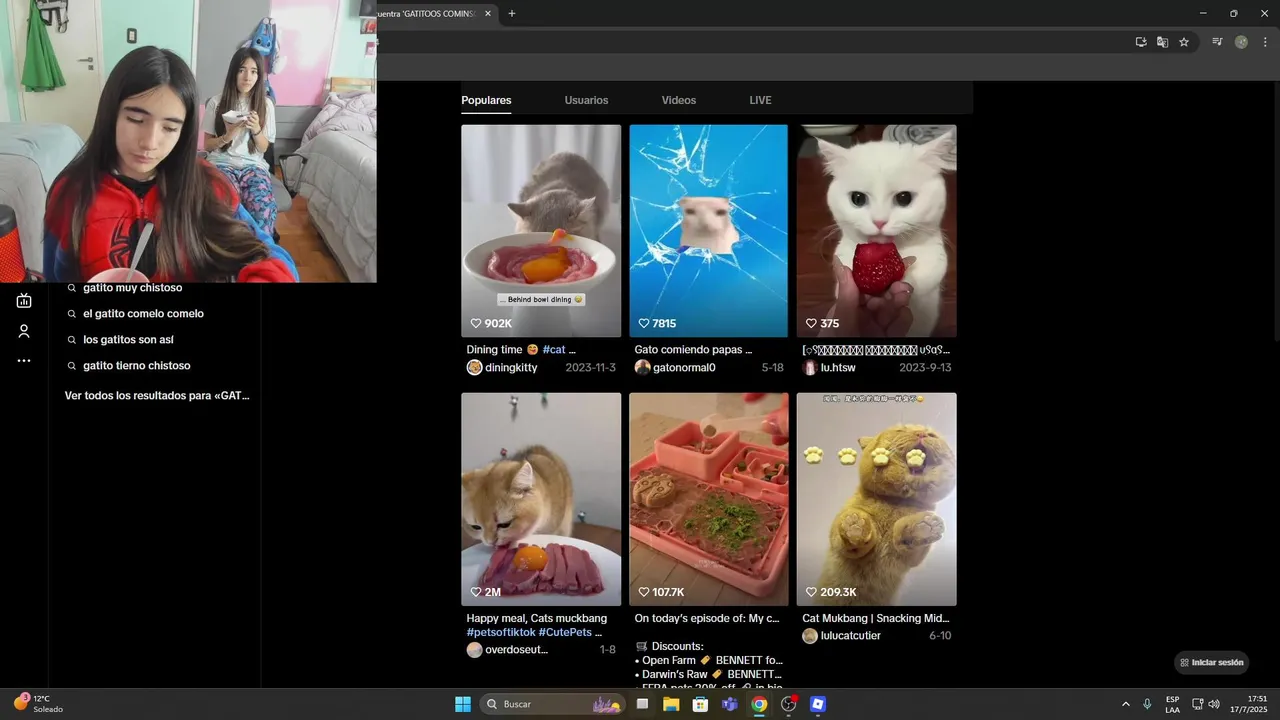The image size is (1280, 720).
Task: Switch to the LIVE results tab
Action: (x=761, y=100)
